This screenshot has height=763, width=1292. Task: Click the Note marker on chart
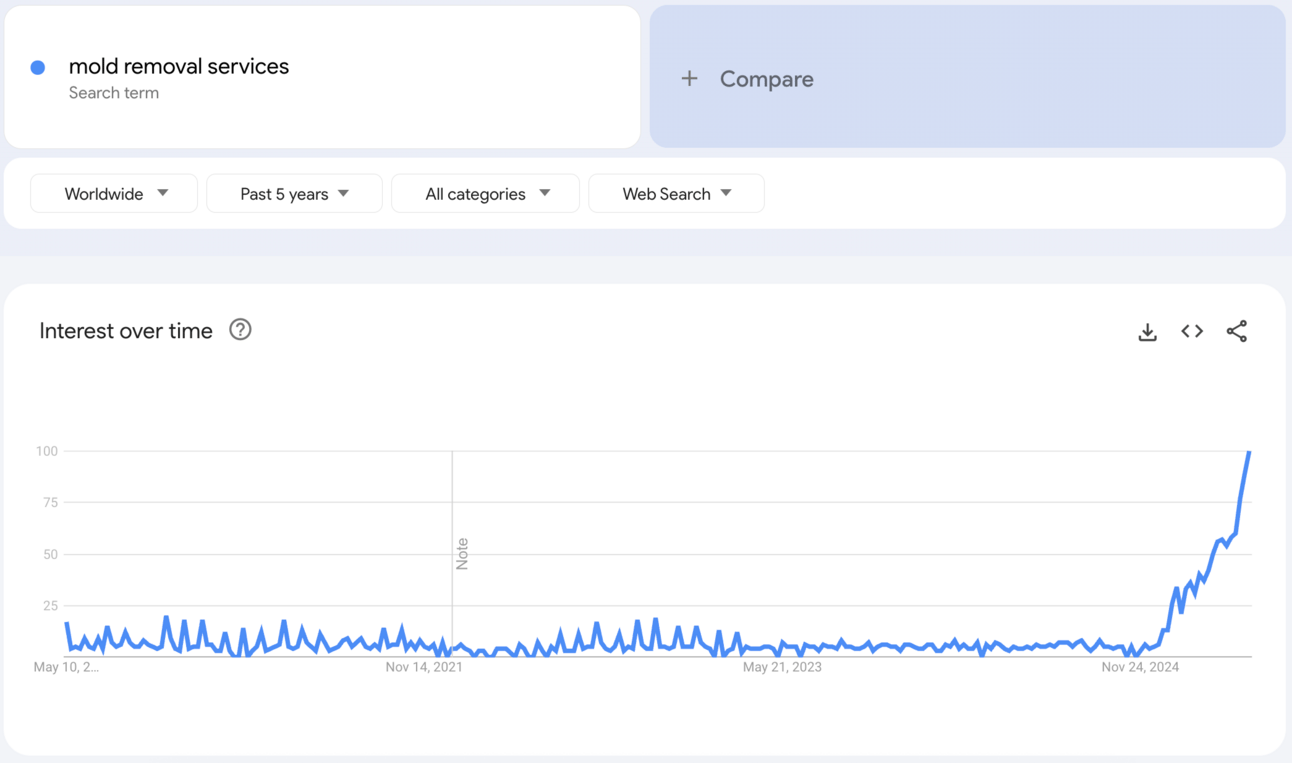click(462, 553)
